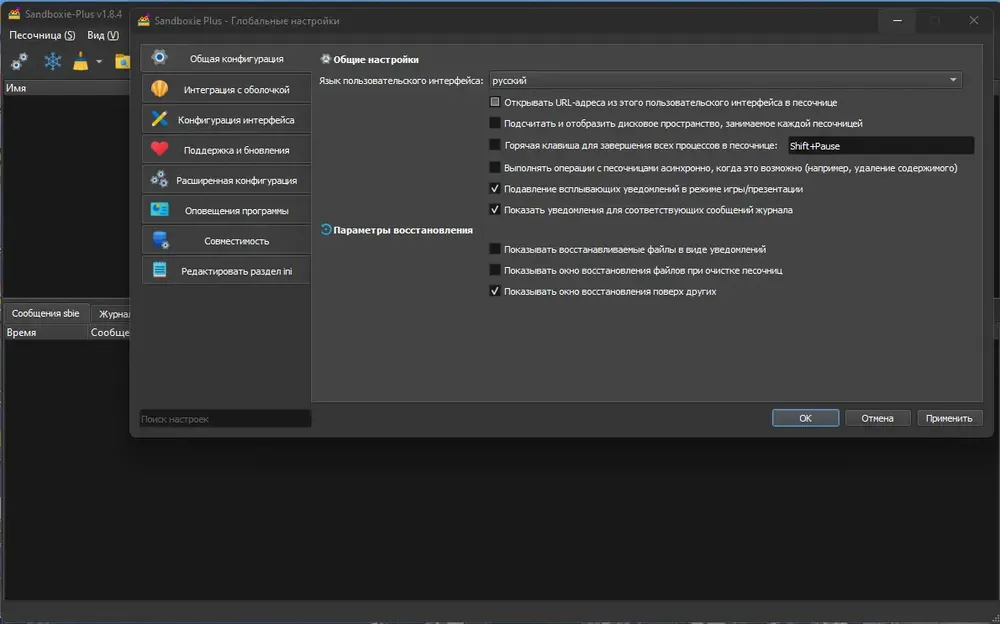Click the Имя column header in main window
Viewport: 1000px width, 624px height.
(x=66, y=88)
